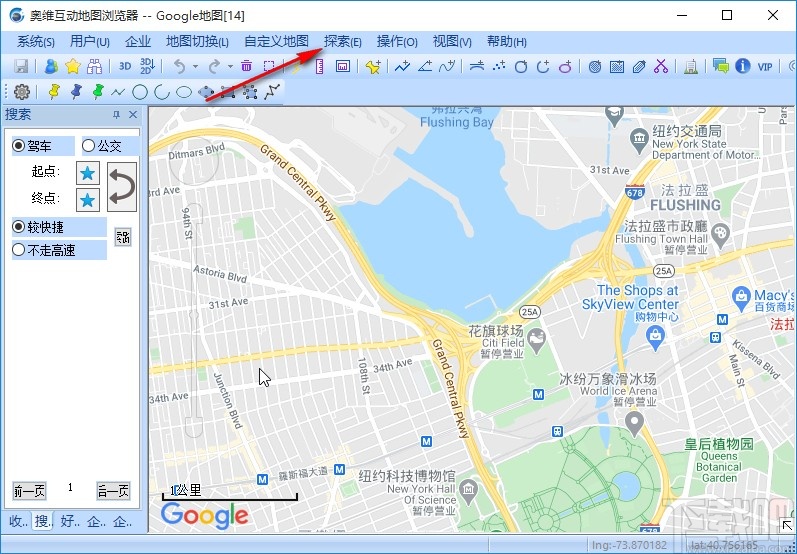This screenshot has width=797, height=554.
Task: Click the 纽约科技博物馆 museum map marker
Action: pyautogui.click(x=468, y=490)
